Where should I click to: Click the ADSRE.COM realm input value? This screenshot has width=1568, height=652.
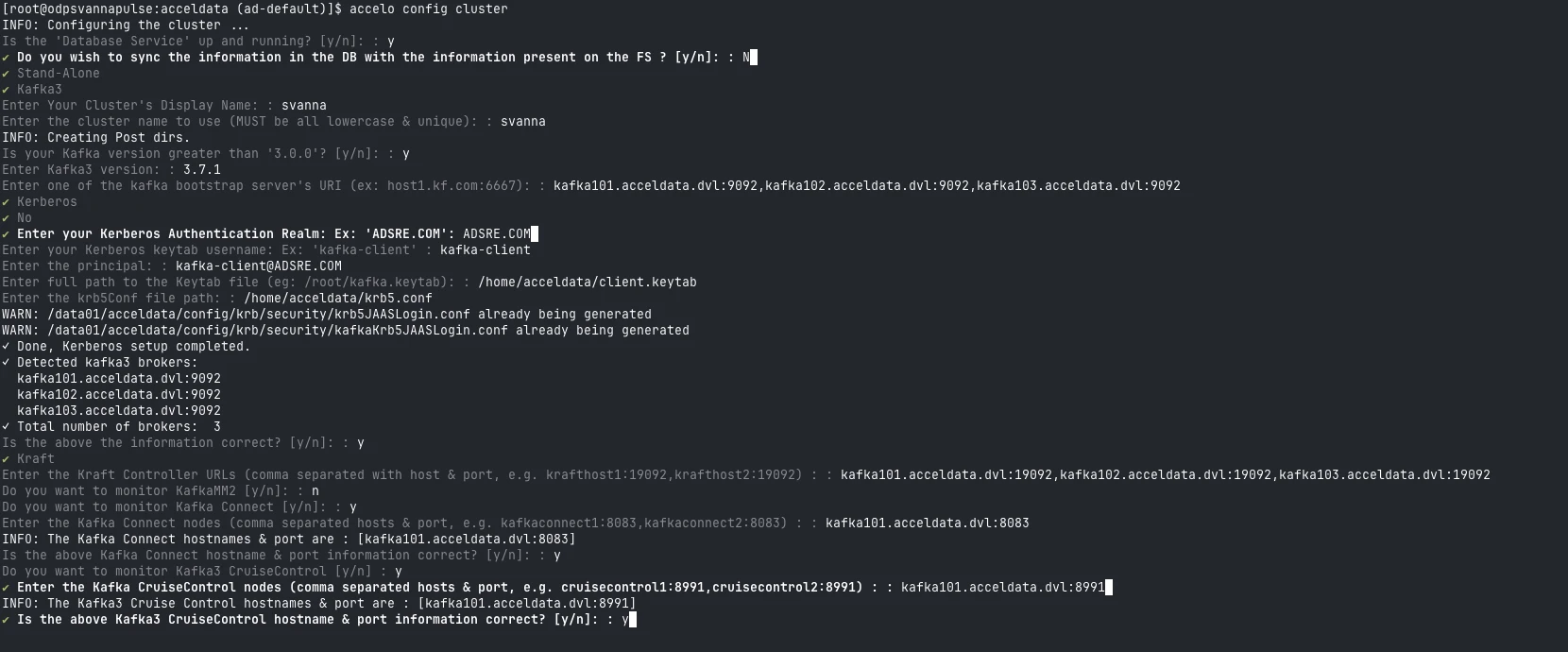[496, 233]
